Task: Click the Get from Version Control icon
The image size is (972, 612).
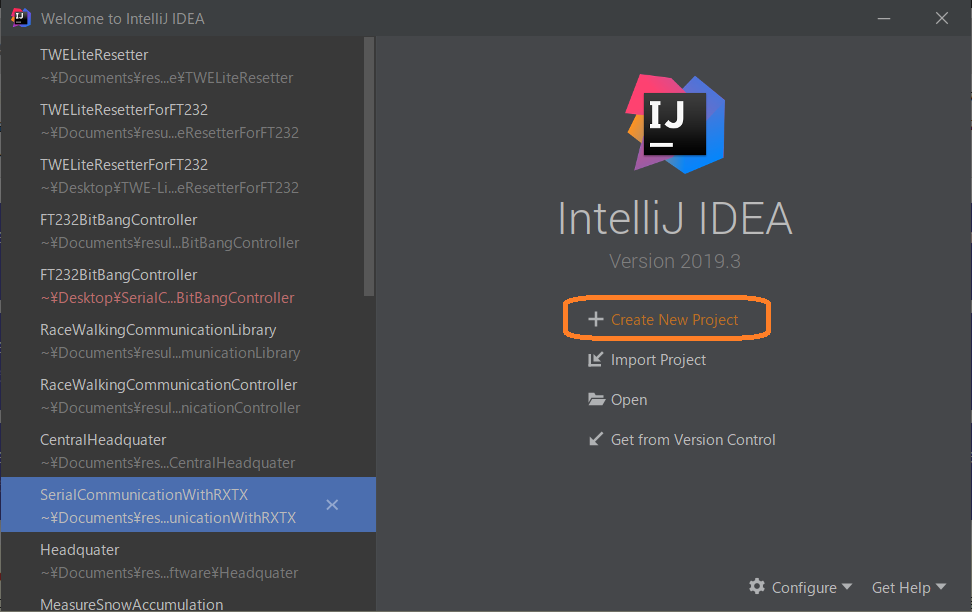Action: (595, 440)
